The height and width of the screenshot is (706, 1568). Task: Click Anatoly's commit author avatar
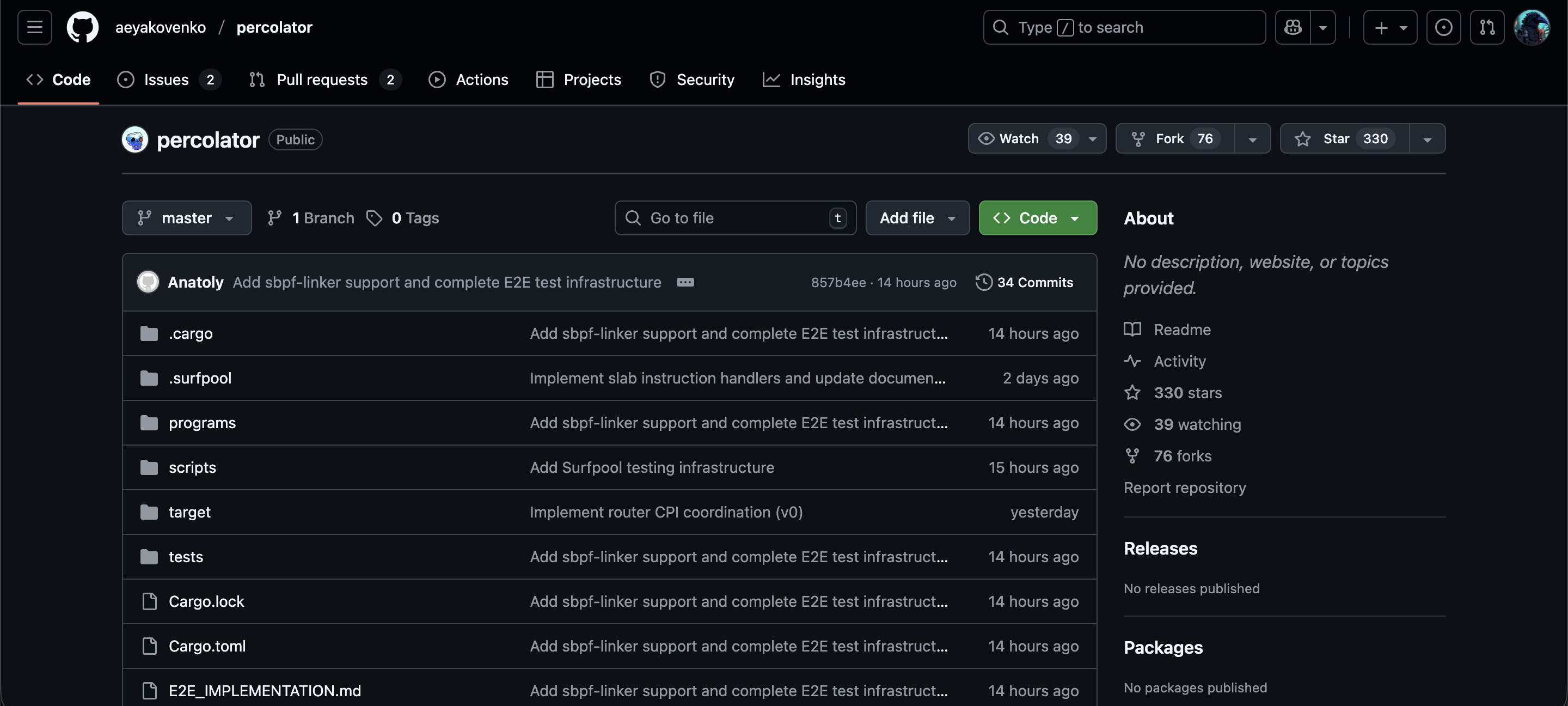[148, 282]
